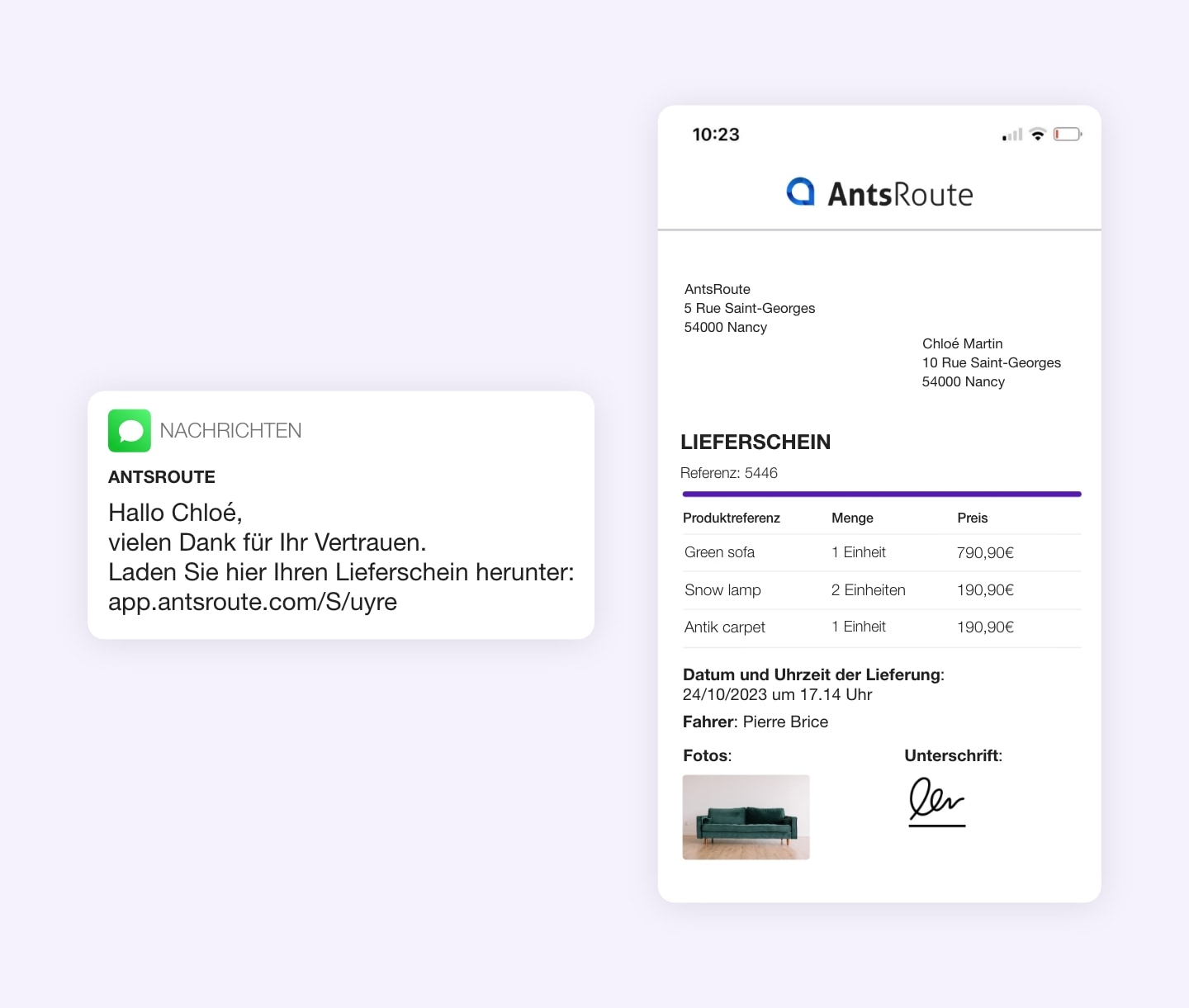This screenshot has width=1189, height=1008.
Task: Click the handwritten signature image
Action: point(936,802)
